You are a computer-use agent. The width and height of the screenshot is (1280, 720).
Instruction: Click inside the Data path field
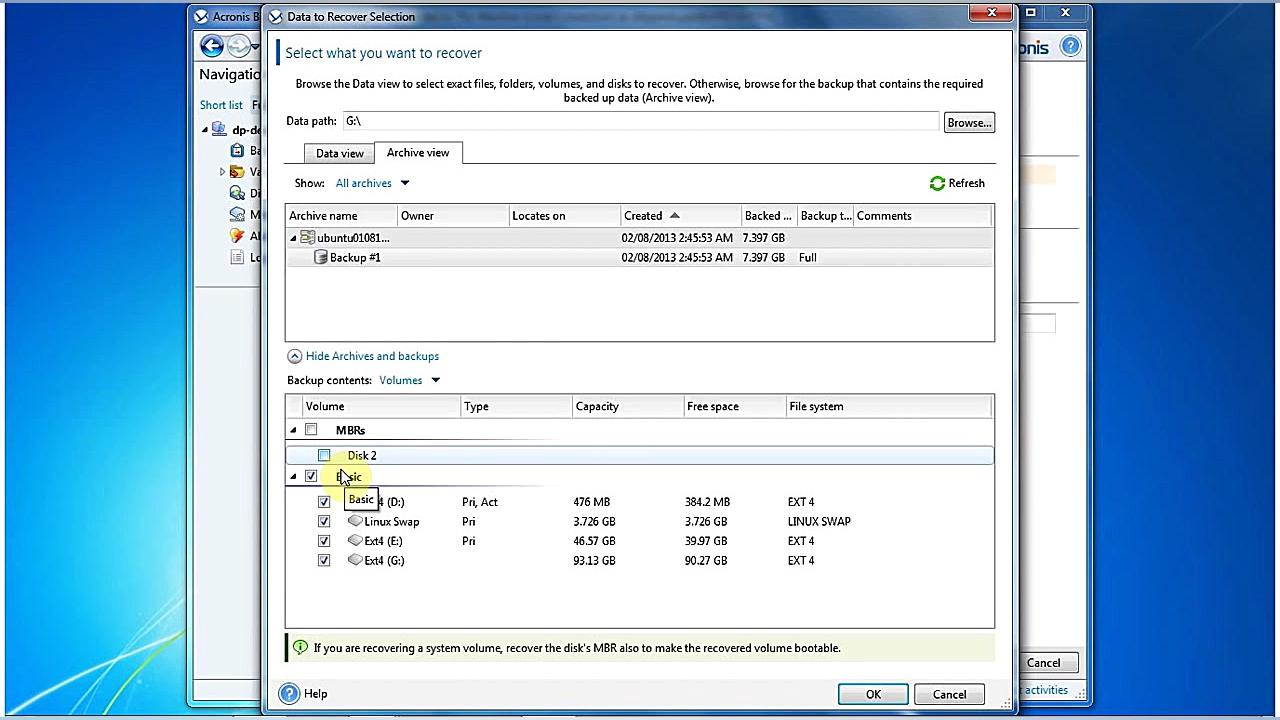(640, 121)
